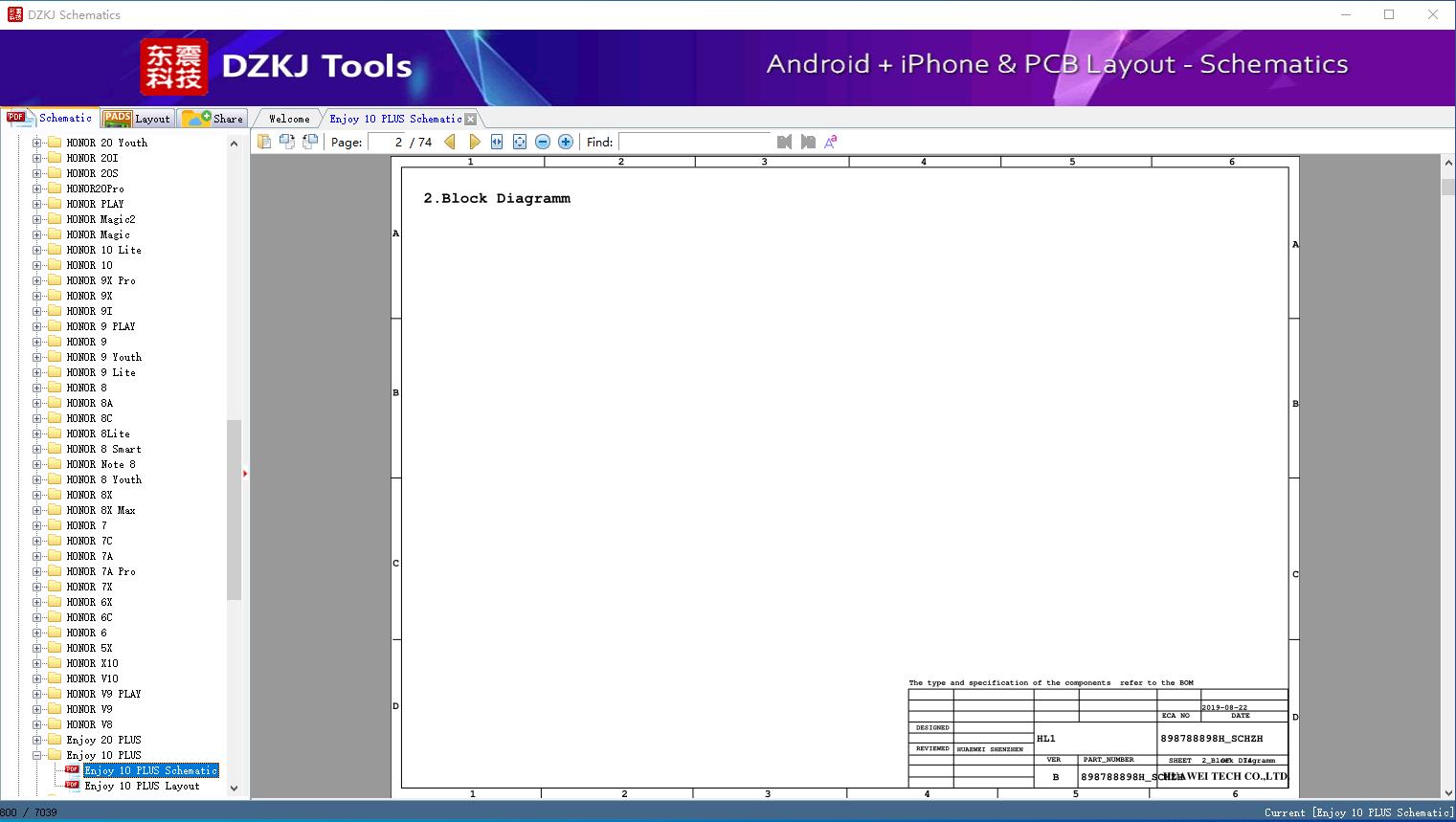Click the status bar "Current [Enjoy 10 PLUS Schematic]" text
The image size is (1456, 822).
(1358, 812)
